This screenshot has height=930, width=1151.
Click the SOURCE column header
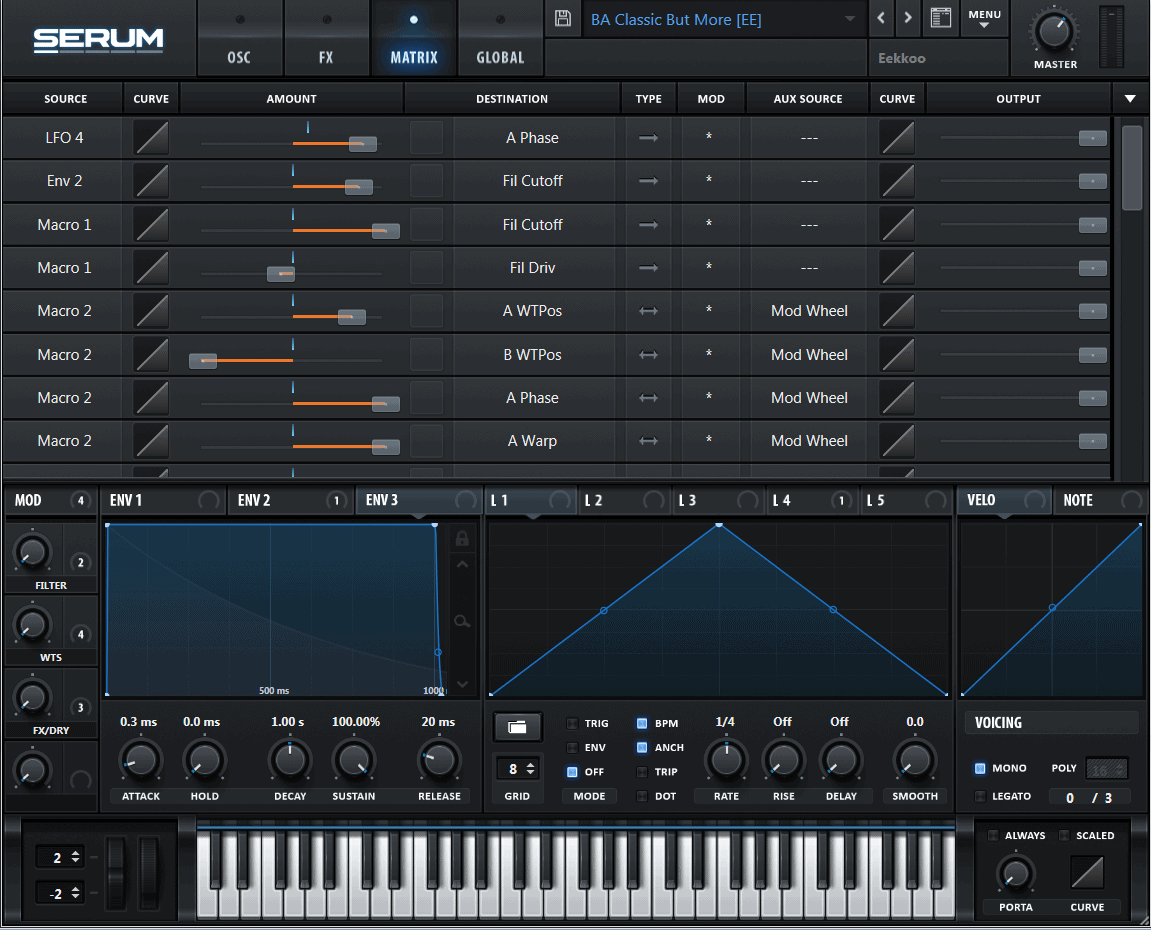click(x=65, y=99)
